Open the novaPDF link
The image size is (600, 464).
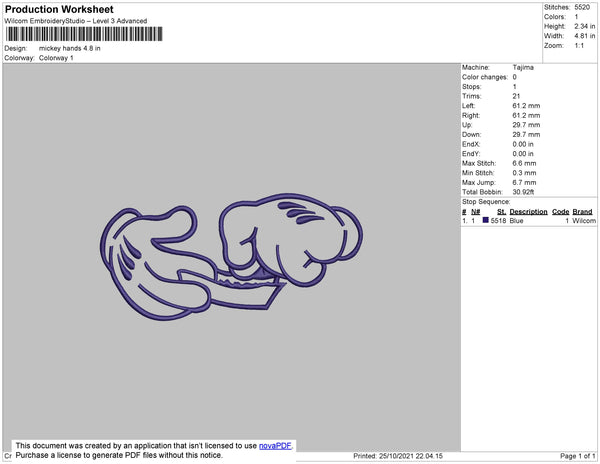click(275, 446)
